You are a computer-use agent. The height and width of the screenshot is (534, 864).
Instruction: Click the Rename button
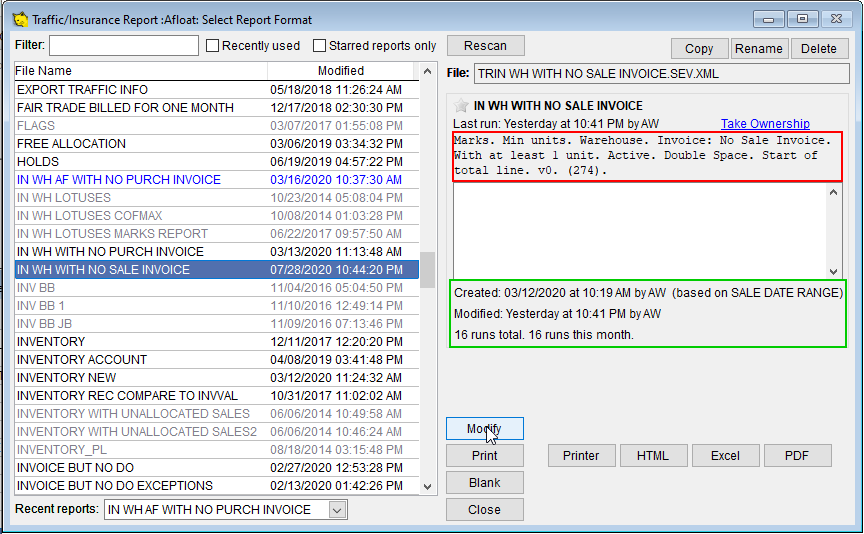pos(759,48)
